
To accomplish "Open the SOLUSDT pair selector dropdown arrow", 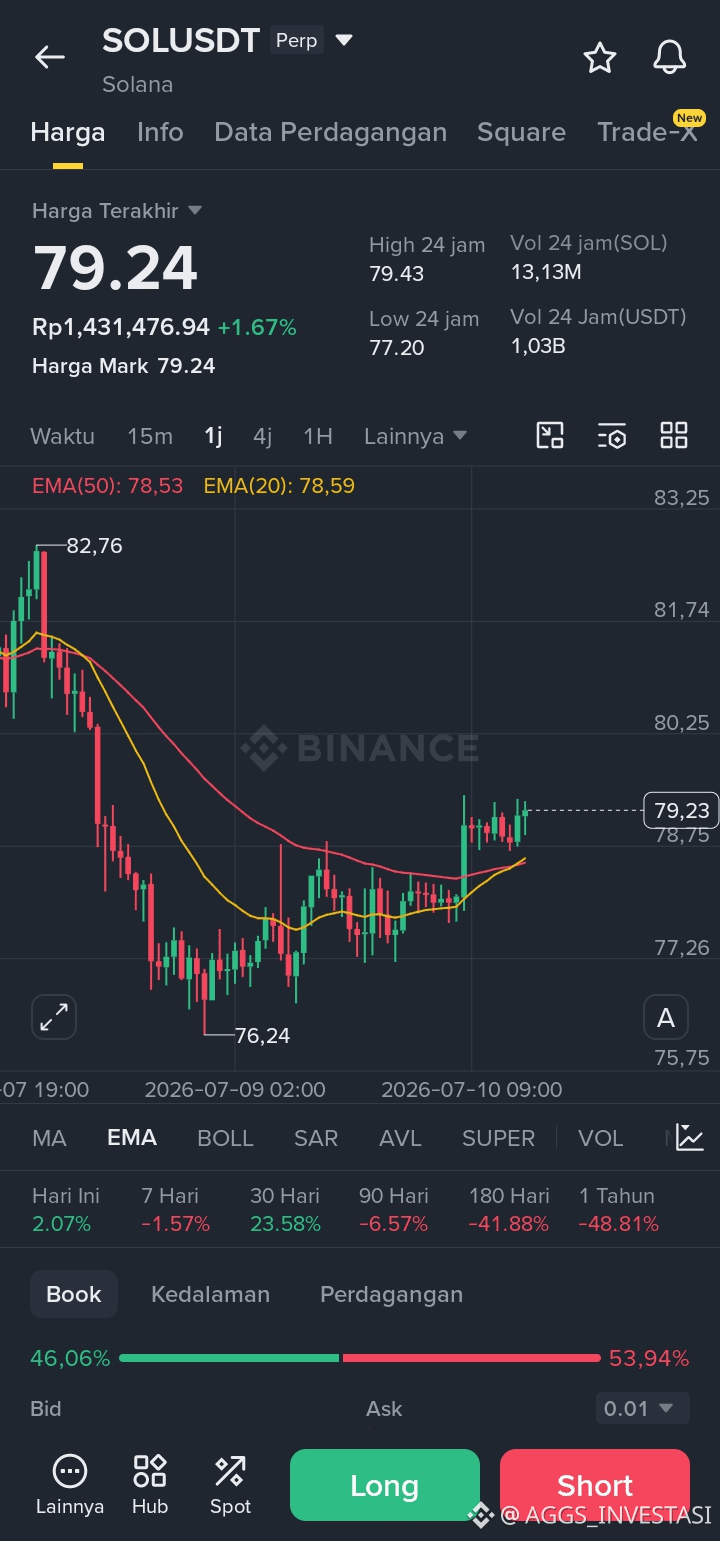I will click(344, 40).
